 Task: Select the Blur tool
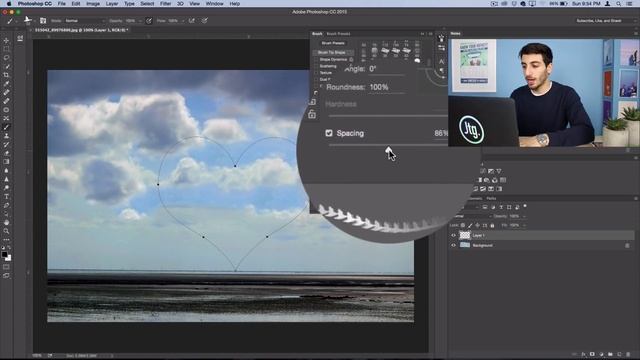(6, 170)
